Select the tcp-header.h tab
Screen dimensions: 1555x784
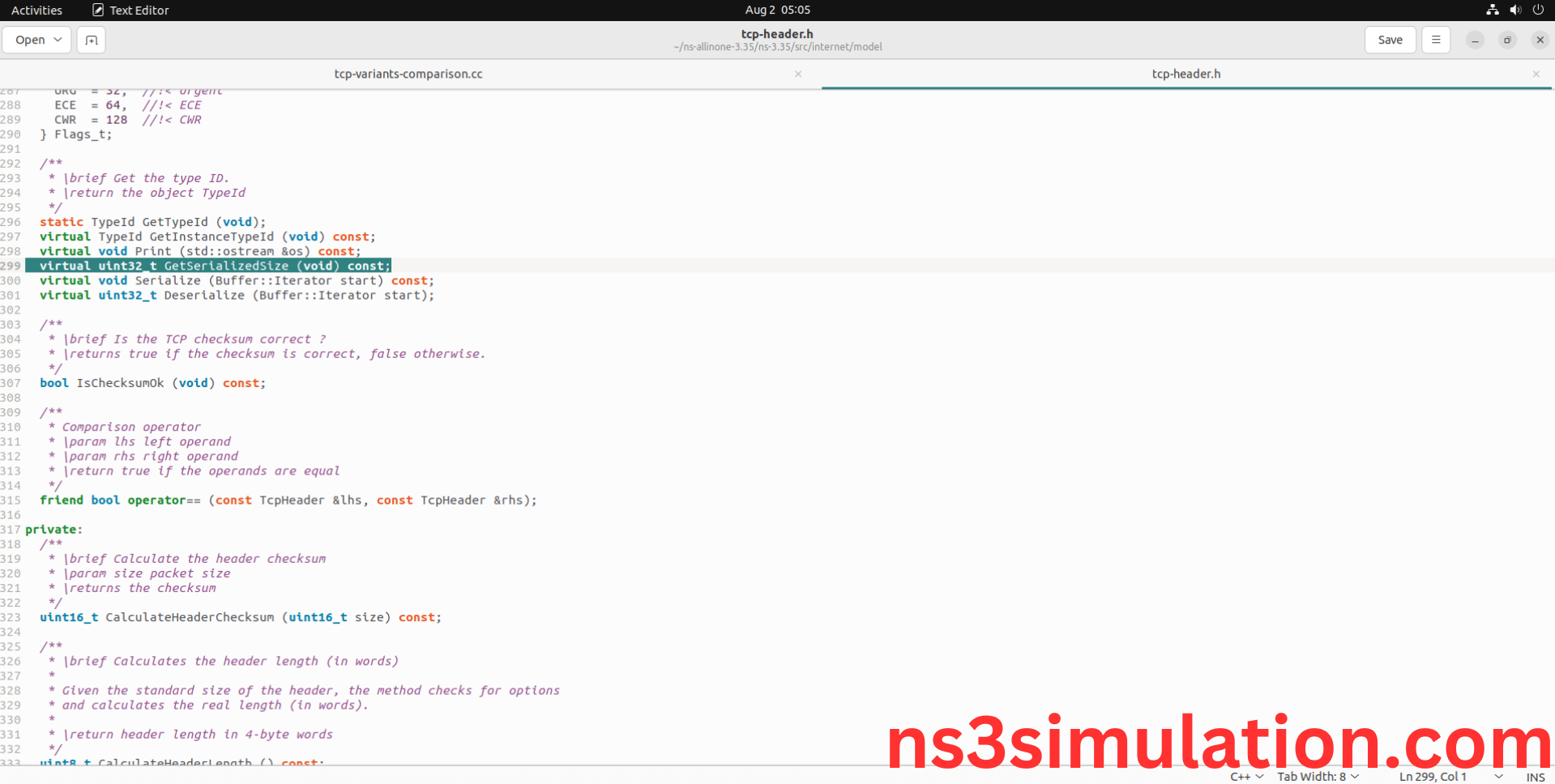coord(1186,74)
